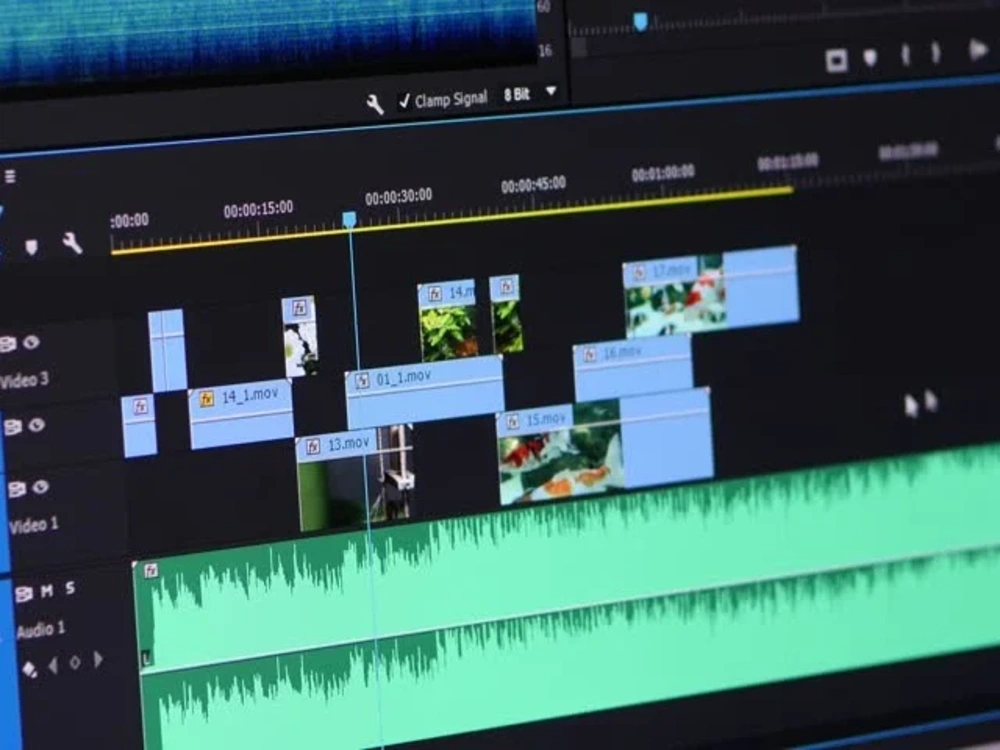Viewport: 1000px width, 750px height.
Task: Hide the Video 1 track with its eye icon
Action: [40, 487]
